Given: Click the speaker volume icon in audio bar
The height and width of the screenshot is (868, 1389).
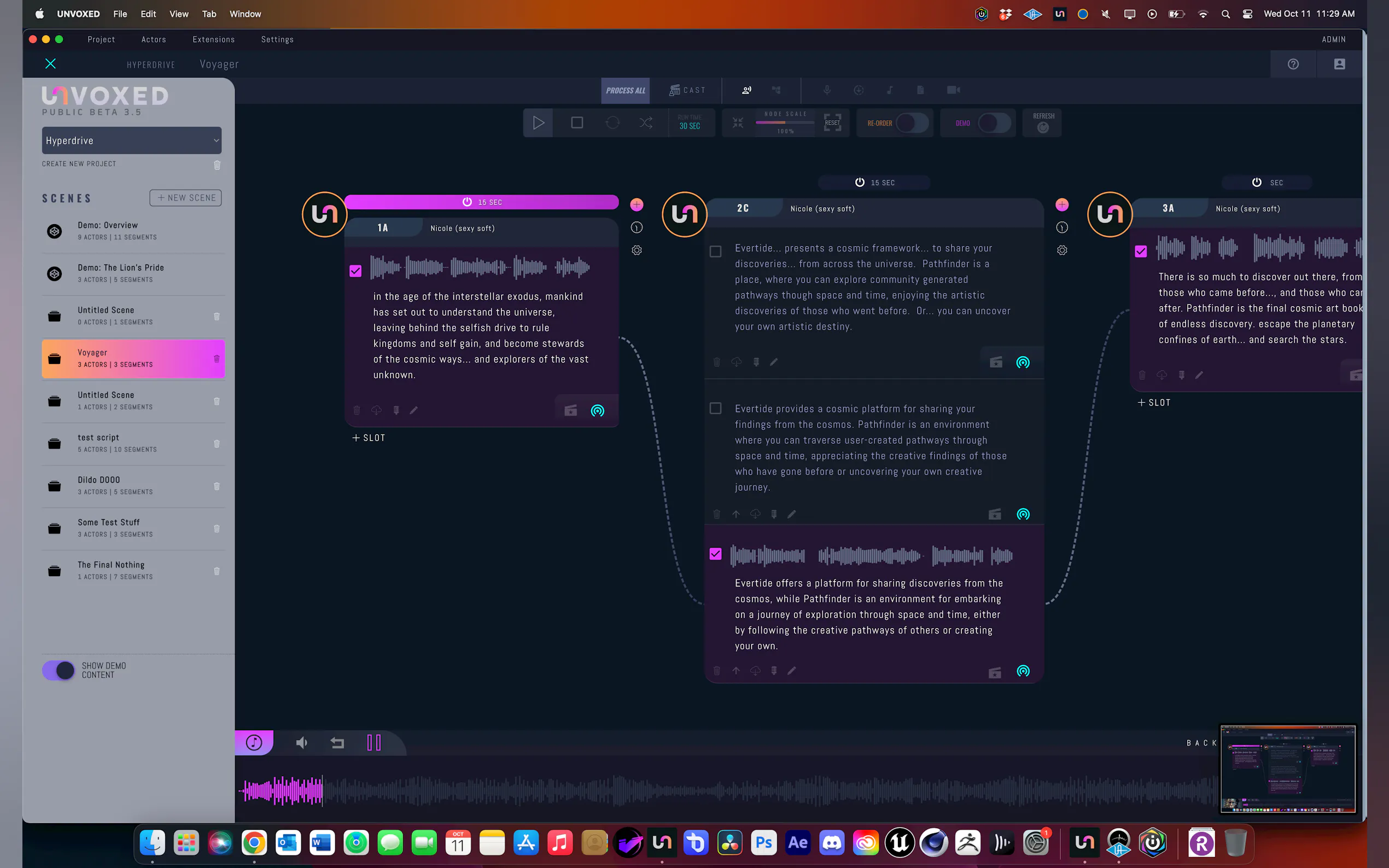Looking at the screenshot, I should point(301,743).
